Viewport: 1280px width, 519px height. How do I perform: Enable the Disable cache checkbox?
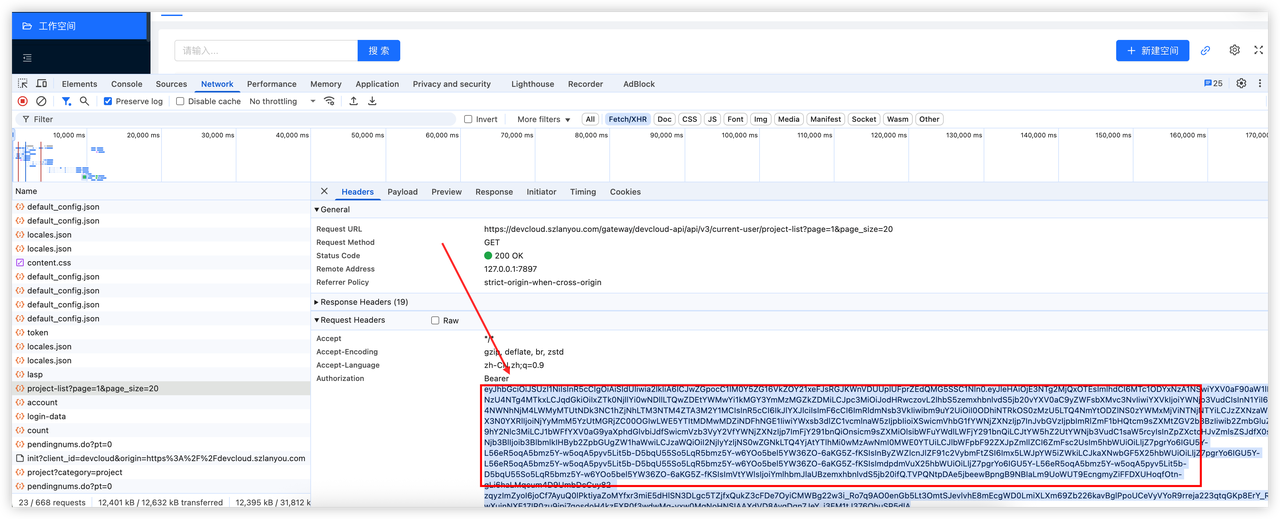[180, 101]
